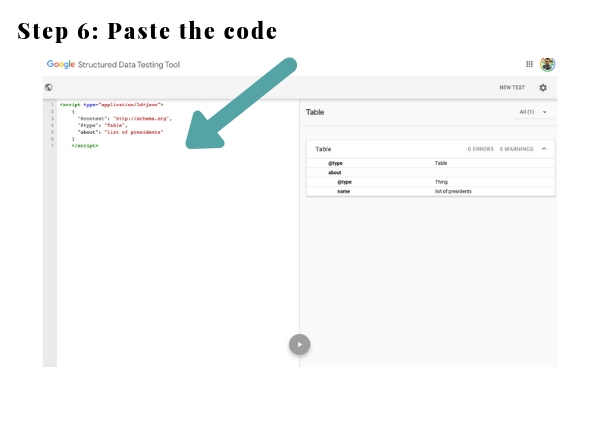Click the globe fetch URL icon

tap(49, 87)
